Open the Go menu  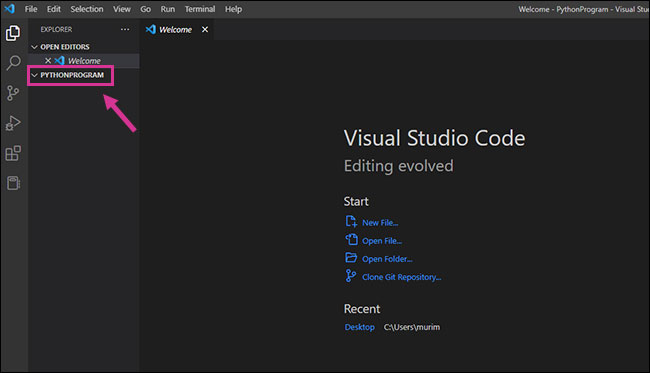pos(146,9)
